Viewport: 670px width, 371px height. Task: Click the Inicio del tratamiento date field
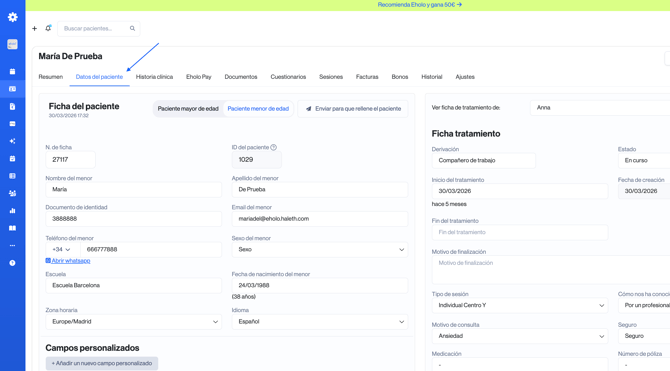coord(520,191)
